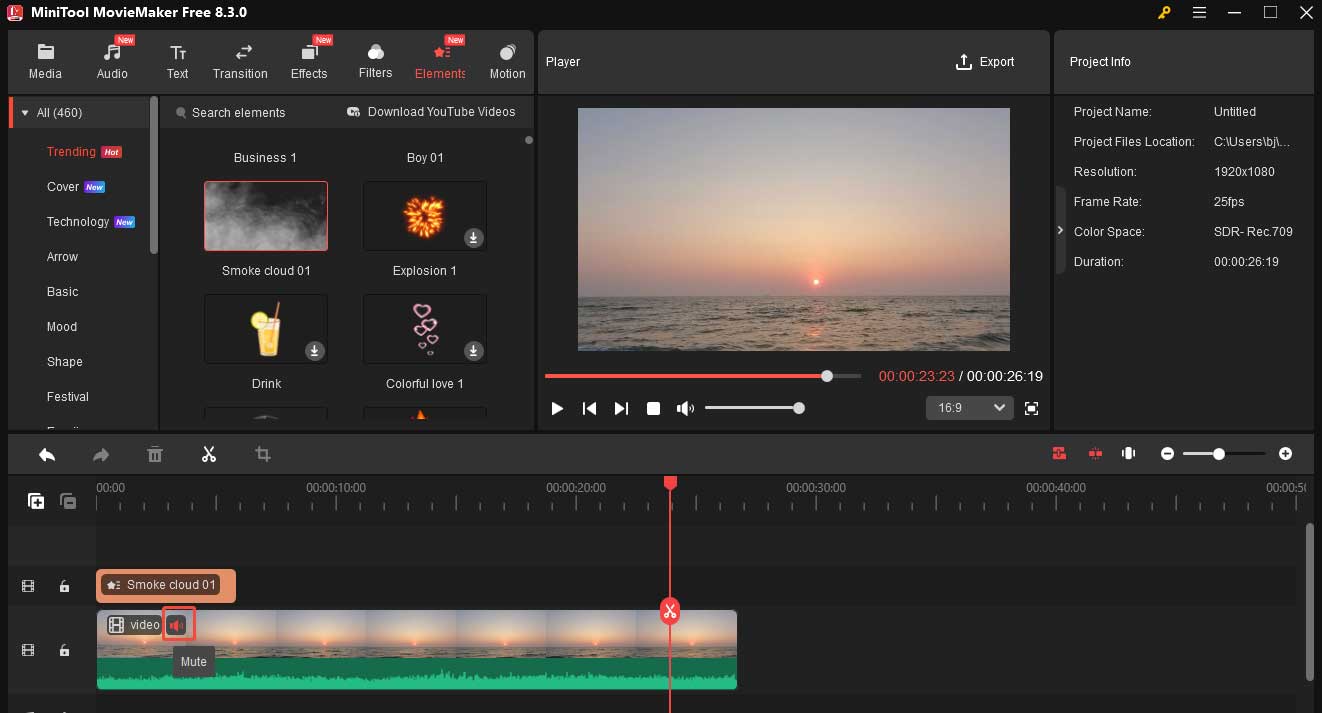Click the zoom to fit timeline icon
Viewport: 1322px width, 713px height.
[1129, 454]
